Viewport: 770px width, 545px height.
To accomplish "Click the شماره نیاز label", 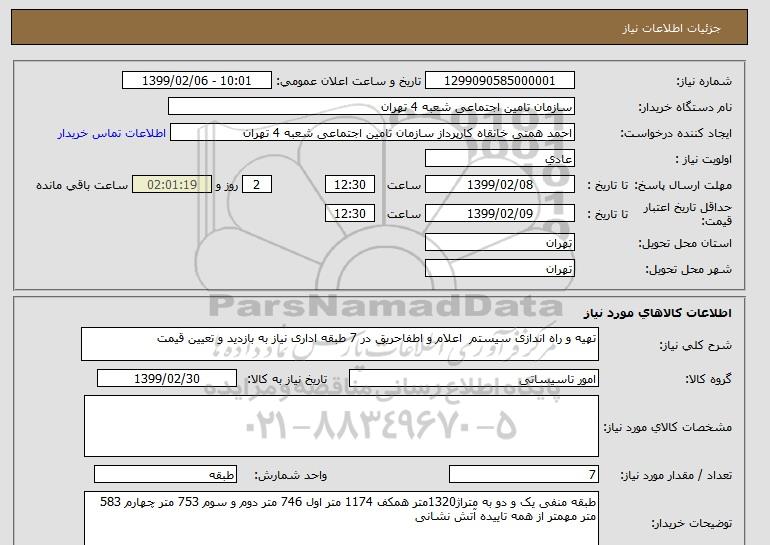I will point(704,81).
